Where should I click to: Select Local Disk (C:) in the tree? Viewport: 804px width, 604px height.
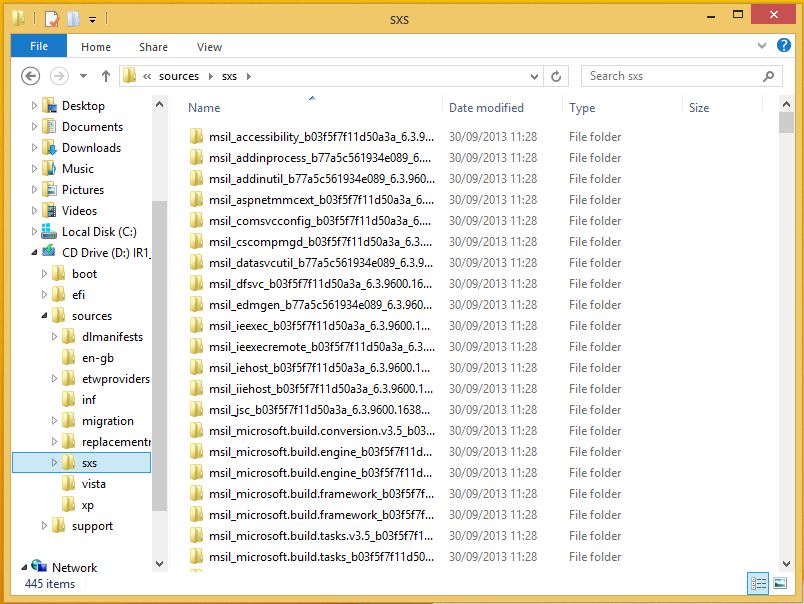[x=99, y=232]
